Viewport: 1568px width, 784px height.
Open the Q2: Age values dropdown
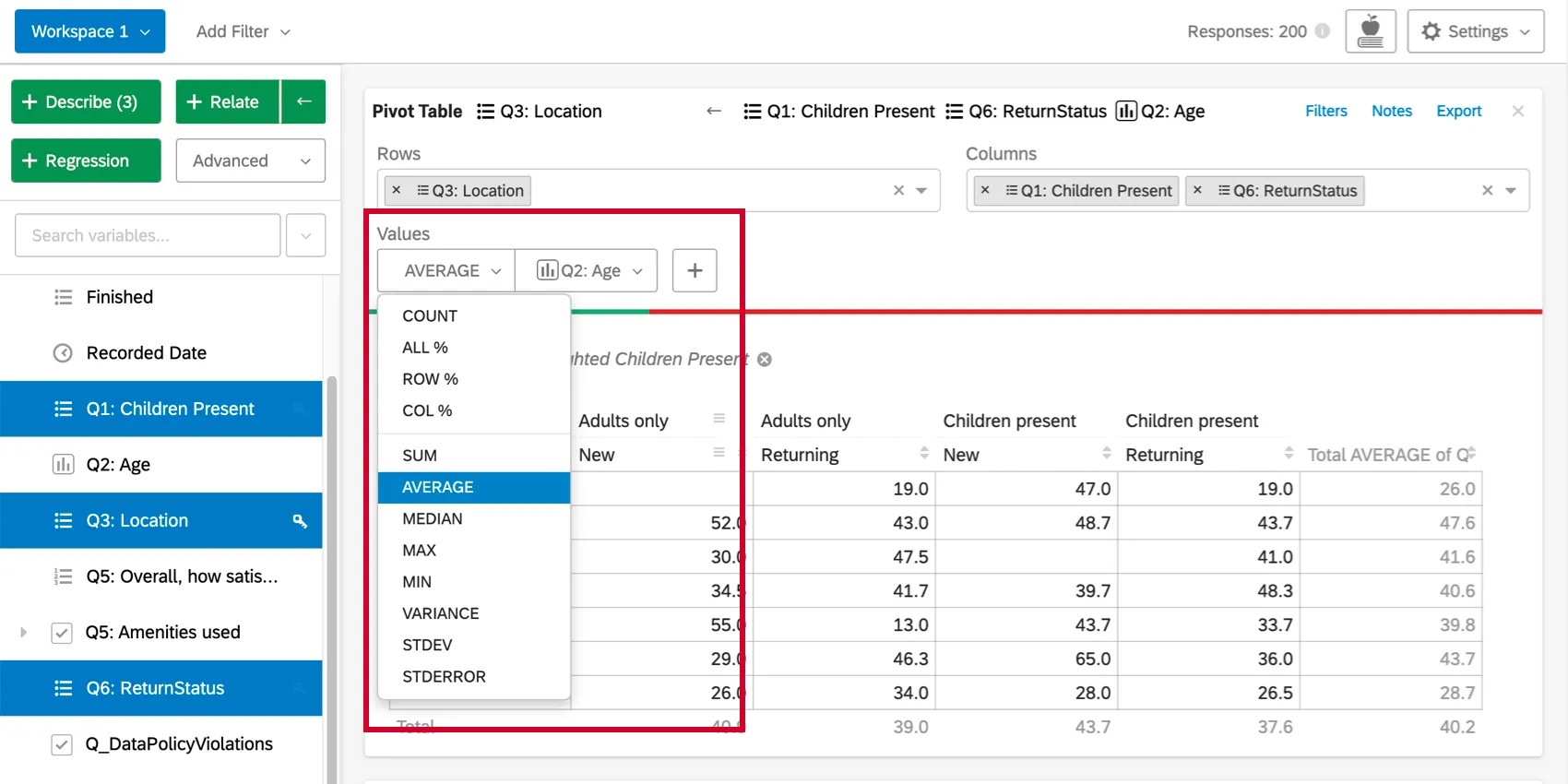coord(587,270)
